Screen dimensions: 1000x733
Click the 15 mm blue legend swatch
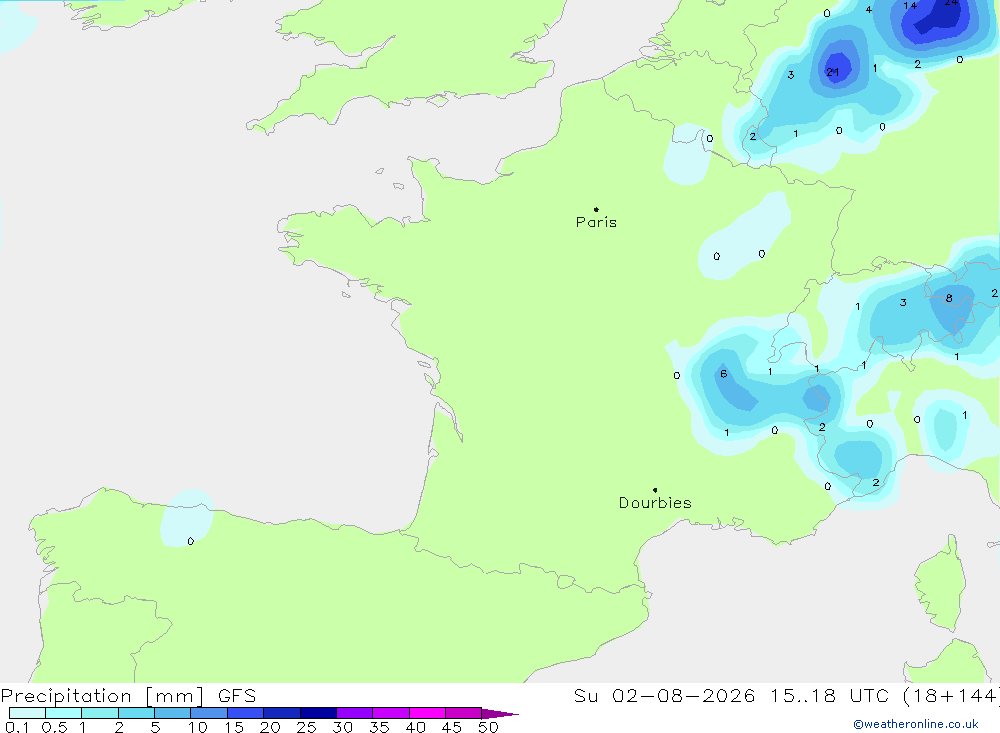pos(246,713)
